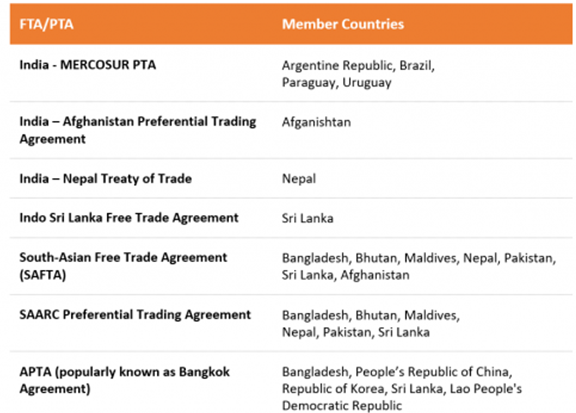Click South-Asian Free Trade Agreement title
The height and width of the screenshot is (413, 576).
tap(123, 258)
